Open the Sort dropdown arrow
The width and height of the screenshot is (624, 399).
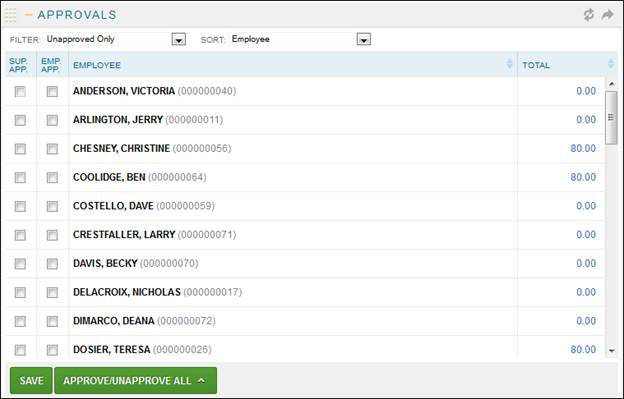point(364,39)
